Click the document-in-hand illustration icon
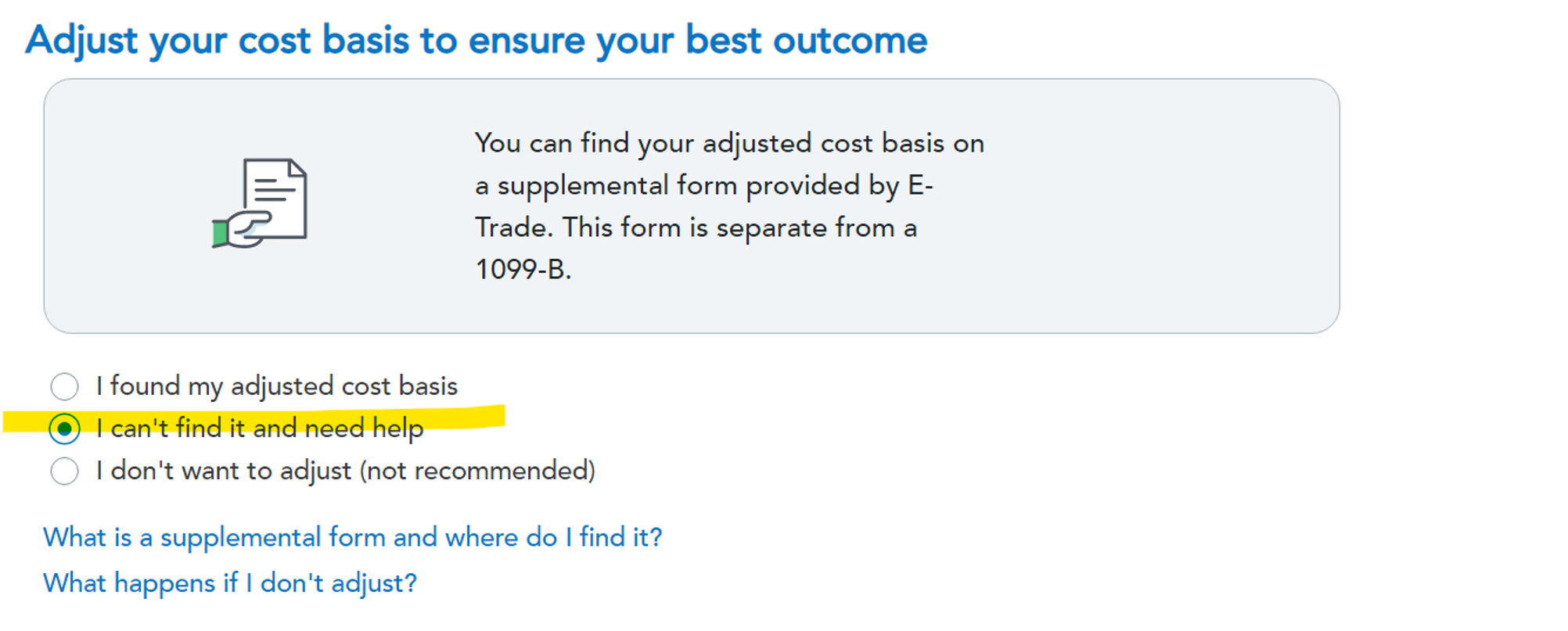Screen dimensions: 1568x631 pos(260,203)
